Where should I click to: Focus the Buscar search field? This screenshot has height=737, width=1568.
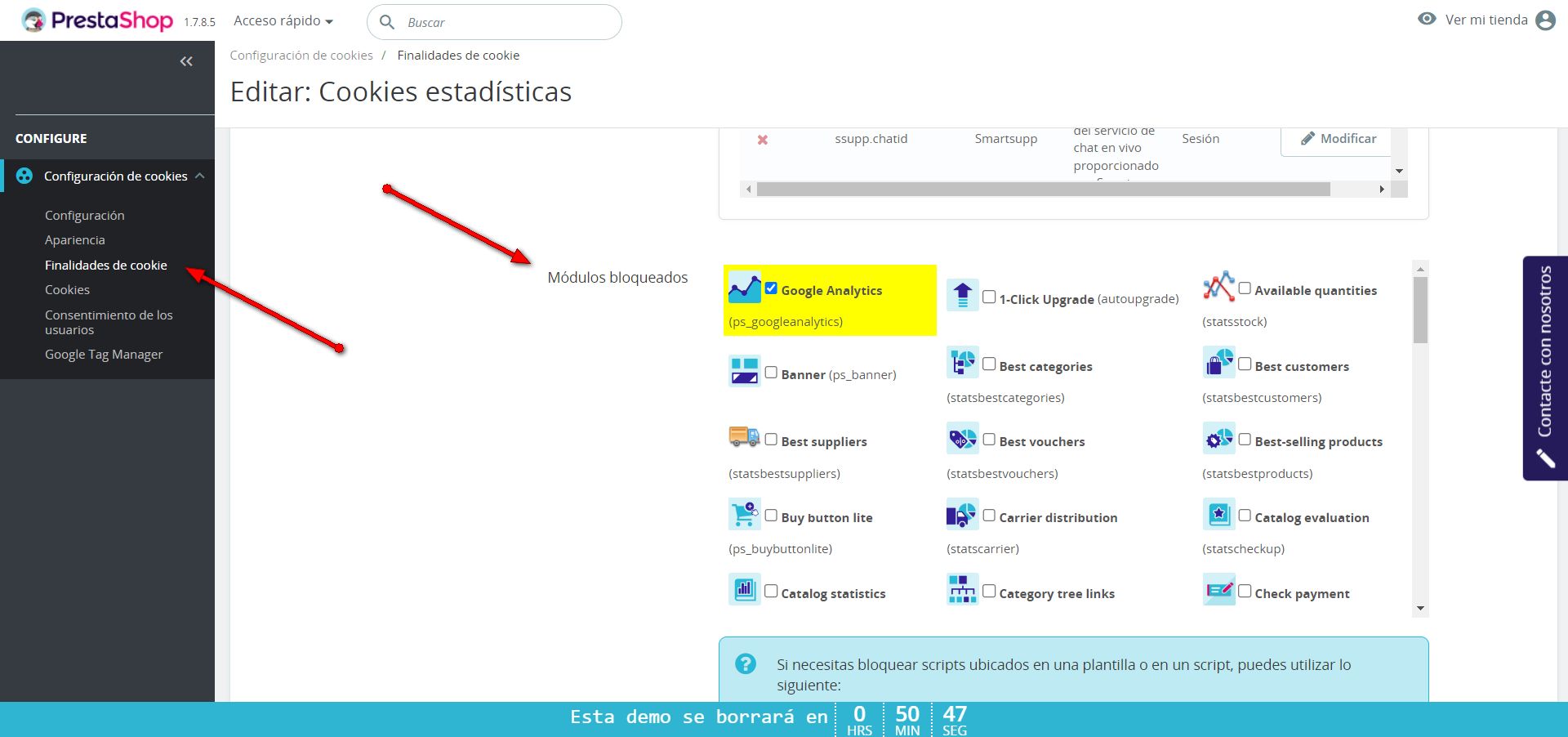(x=495, y=22)
